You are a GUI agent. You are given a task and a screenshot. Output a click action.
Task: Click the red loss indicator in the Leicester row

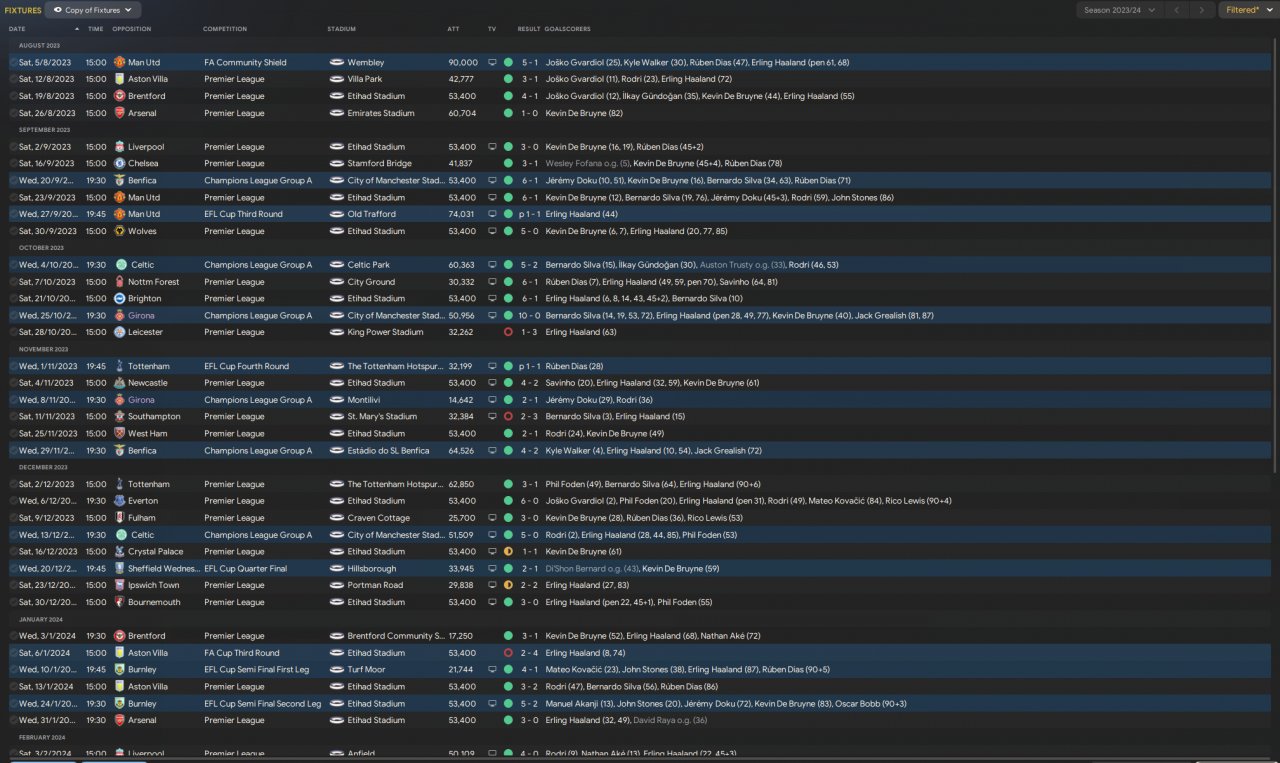pos(508,332)
